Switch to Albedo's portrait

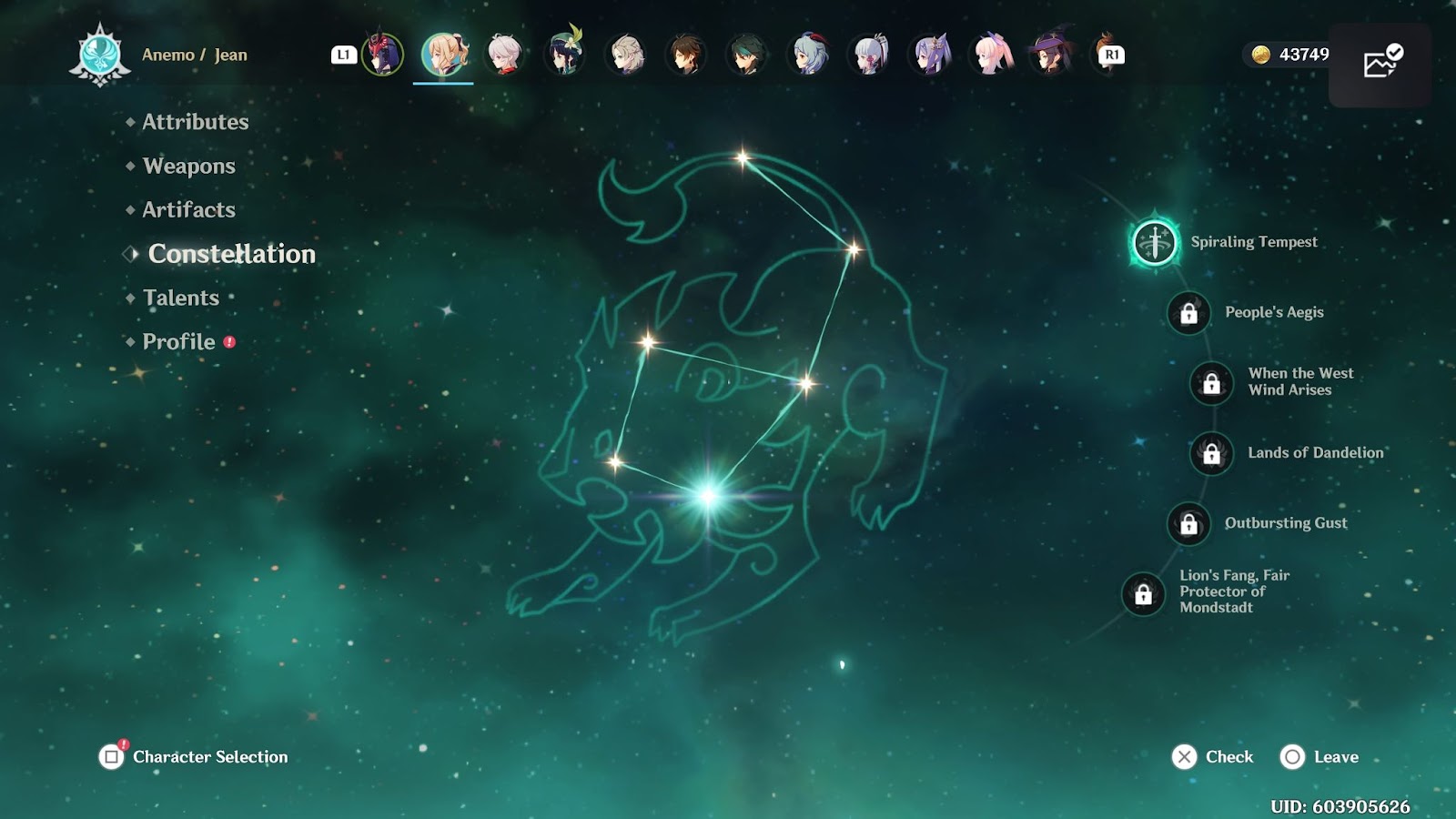(626, 55)
